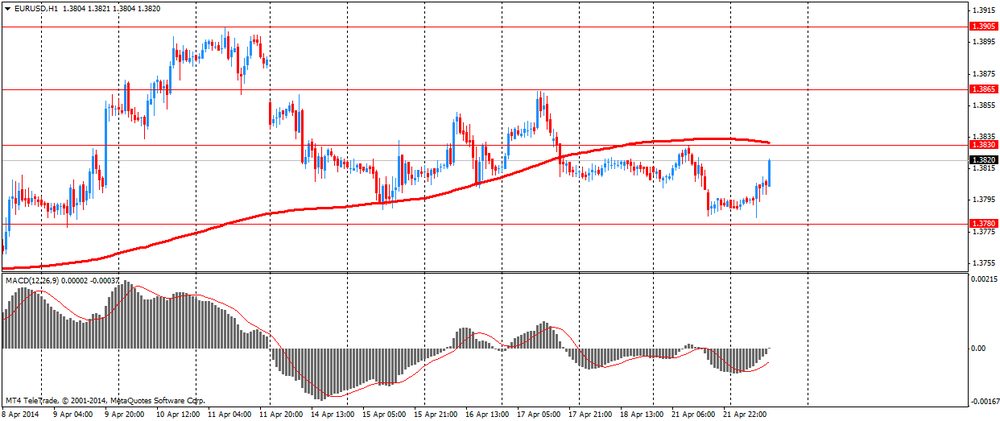Click the 1.3795 price scale value
Image resolution: width=1000 pixels, height=421 pixels.
pos(983,200)
